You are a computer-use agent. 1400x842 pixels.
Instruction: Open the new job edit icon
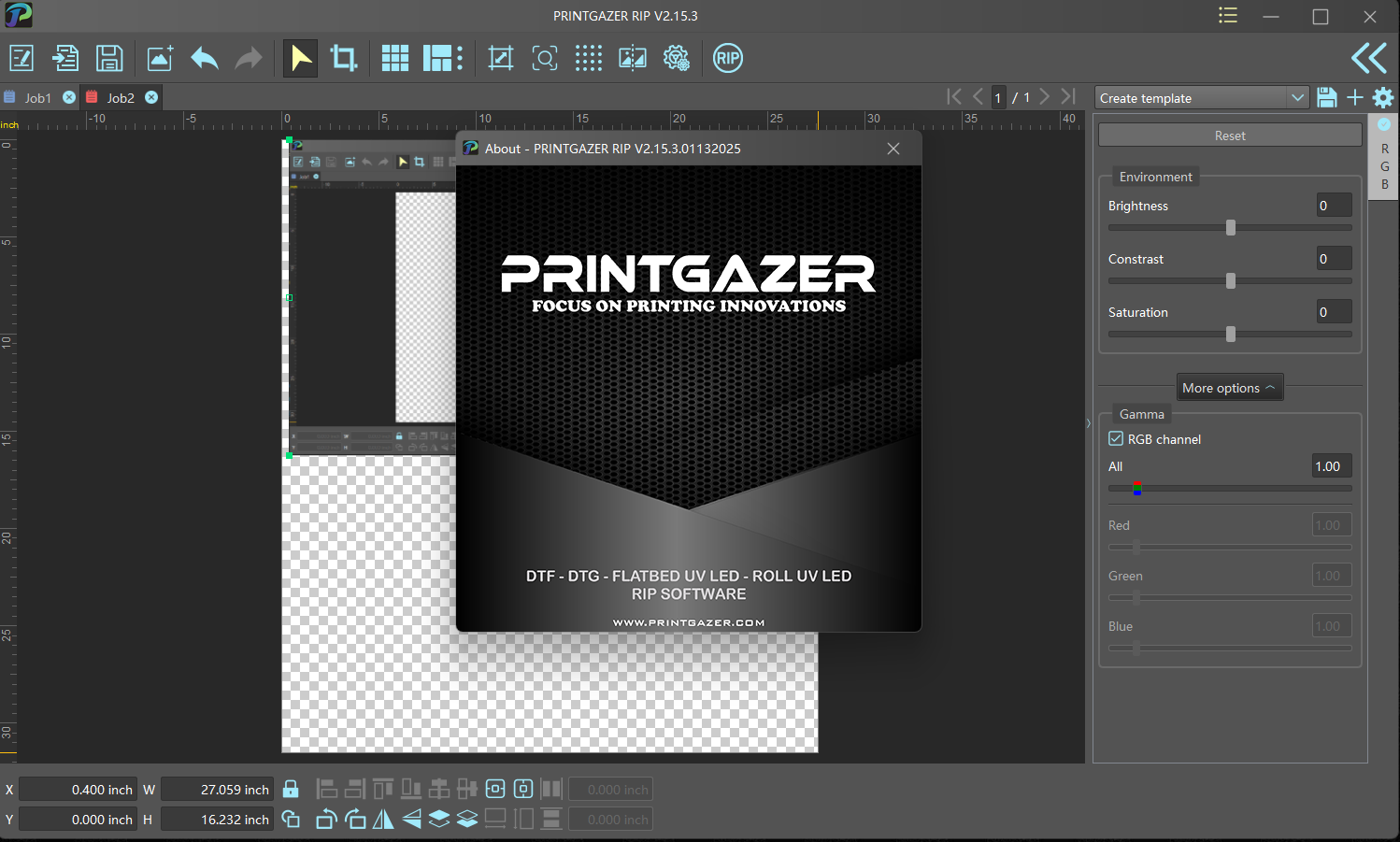[x=21, y=58]
